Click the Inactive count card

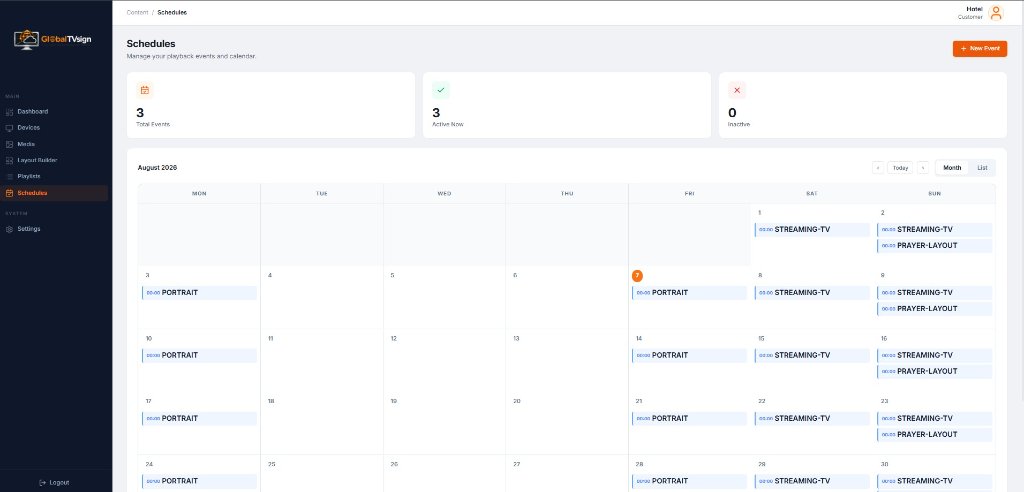coord(863,105)
